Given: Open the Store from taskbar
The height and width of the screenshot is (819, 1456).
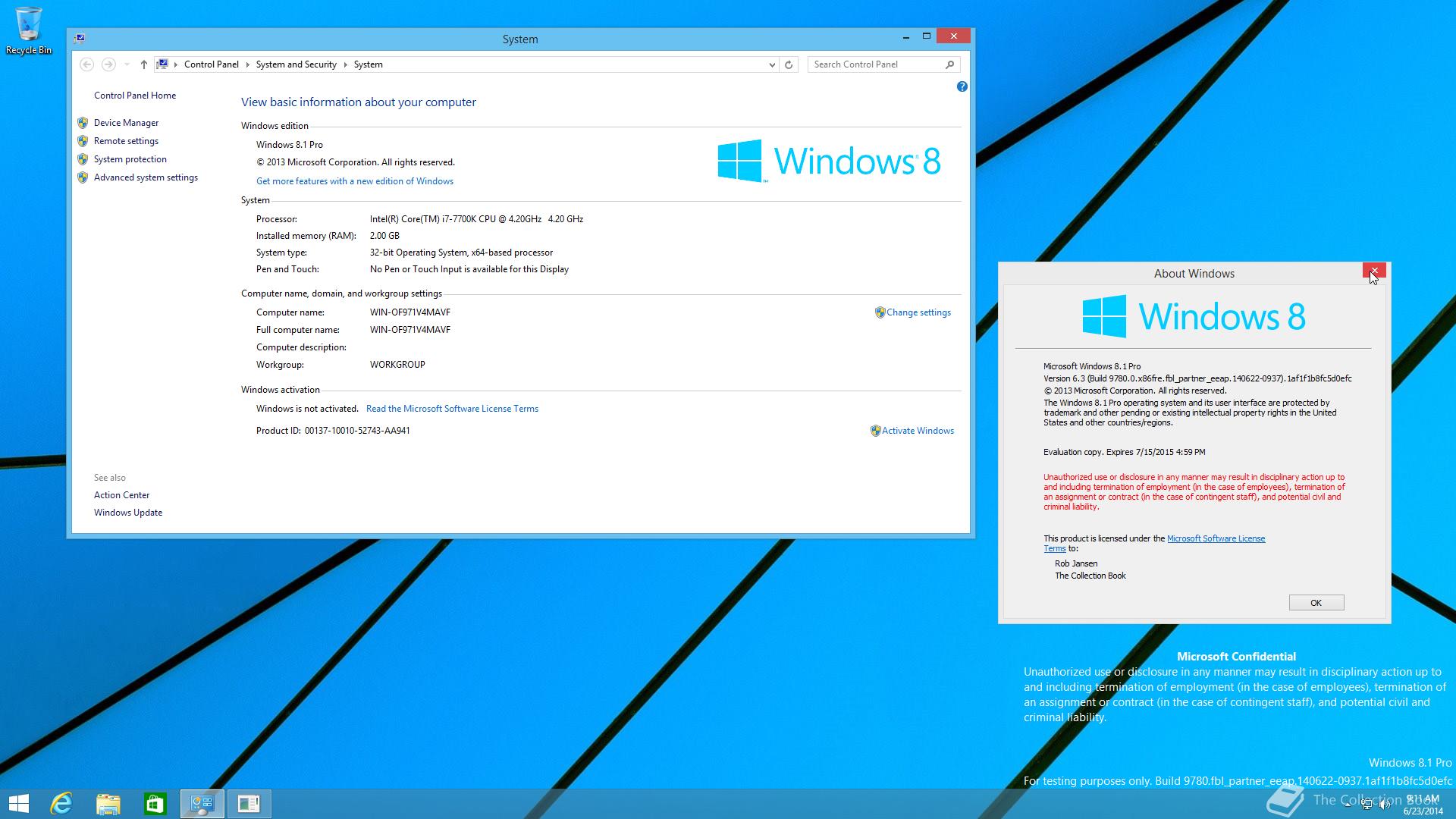Looking at the screenshot, I should tap(155, 803).
